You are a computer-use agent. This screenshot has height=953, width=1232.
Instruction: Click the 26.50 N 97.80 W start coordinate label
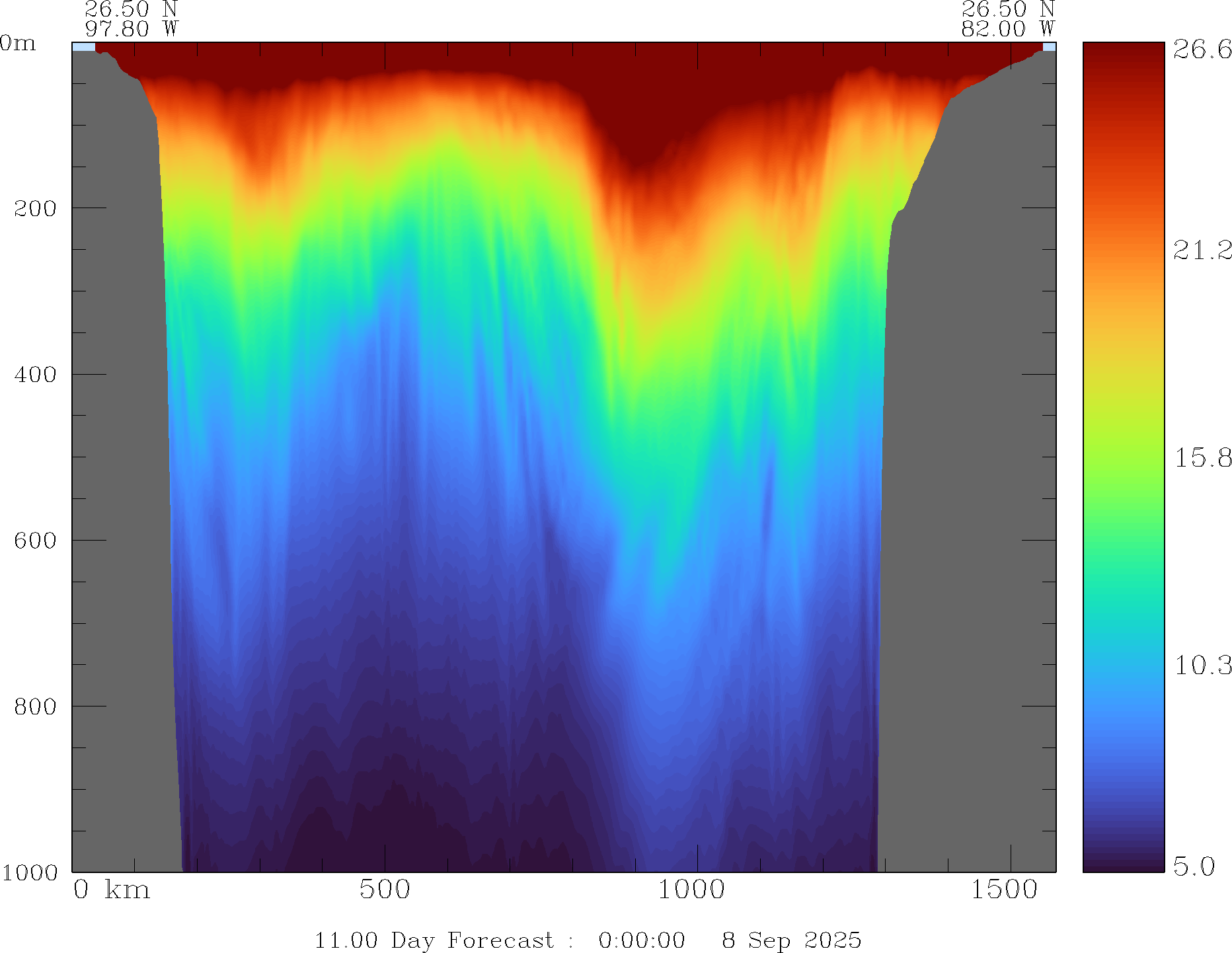pos(132,19)
